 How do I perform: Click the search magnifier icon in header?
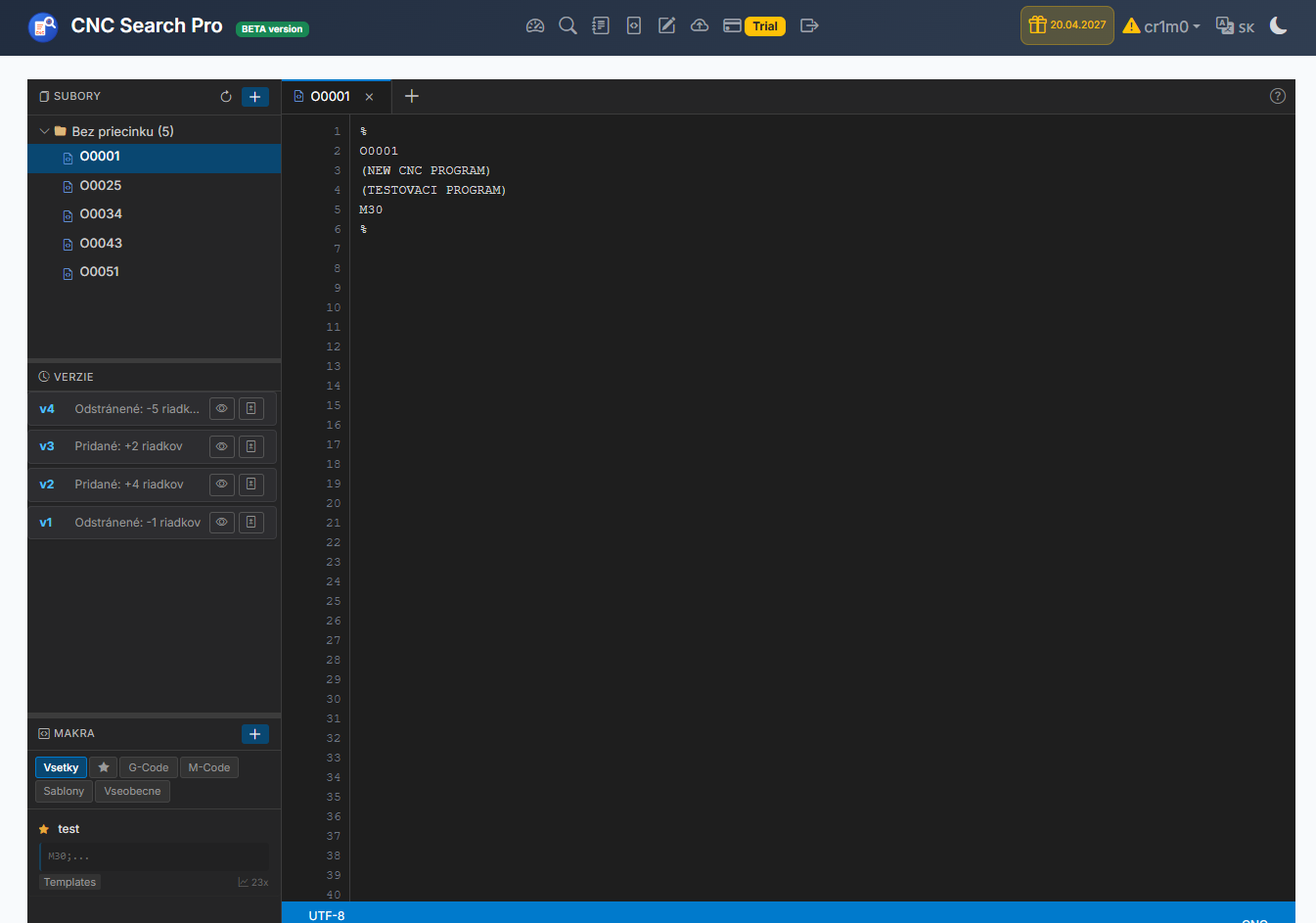point(567,25)
